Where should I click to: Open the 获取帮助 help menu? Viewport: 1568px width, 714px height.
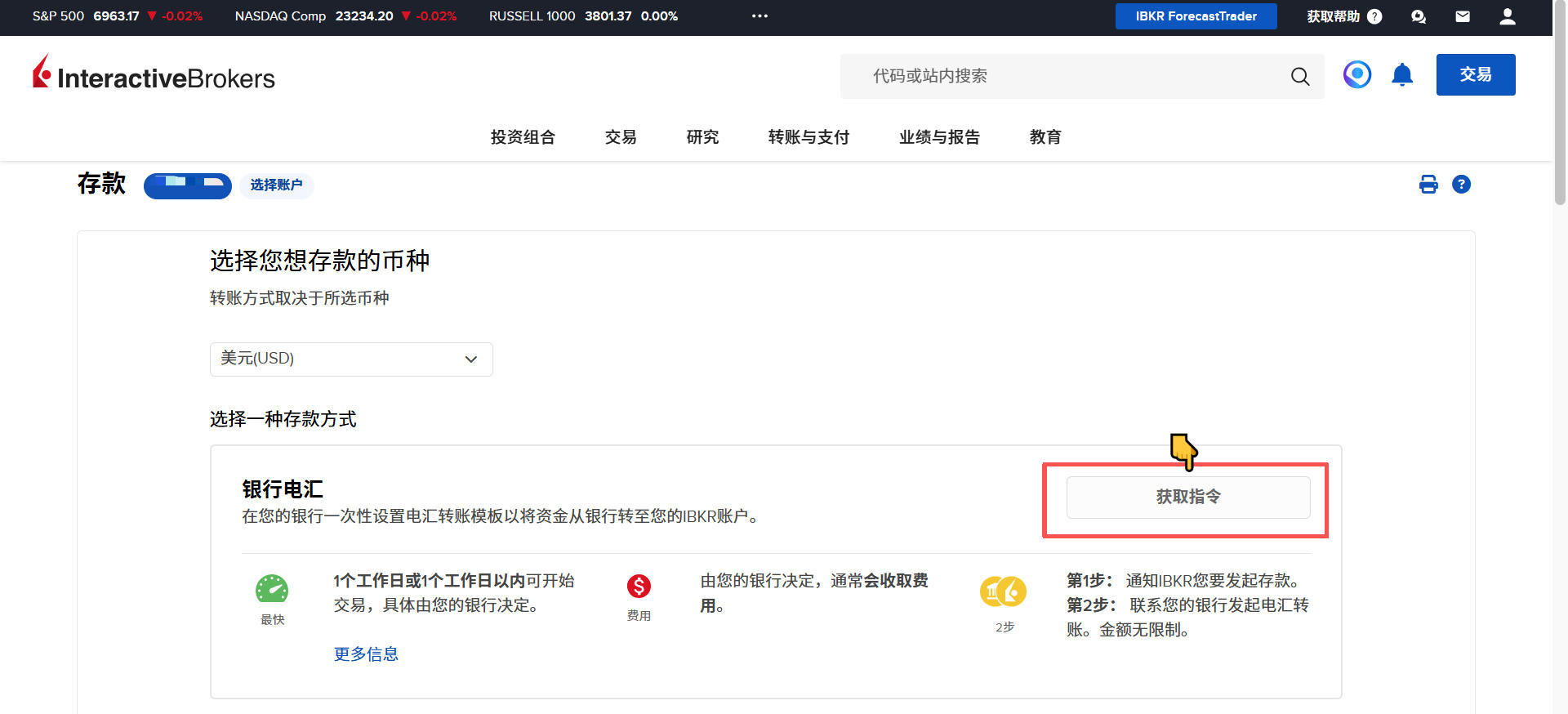coord(1343,16)
